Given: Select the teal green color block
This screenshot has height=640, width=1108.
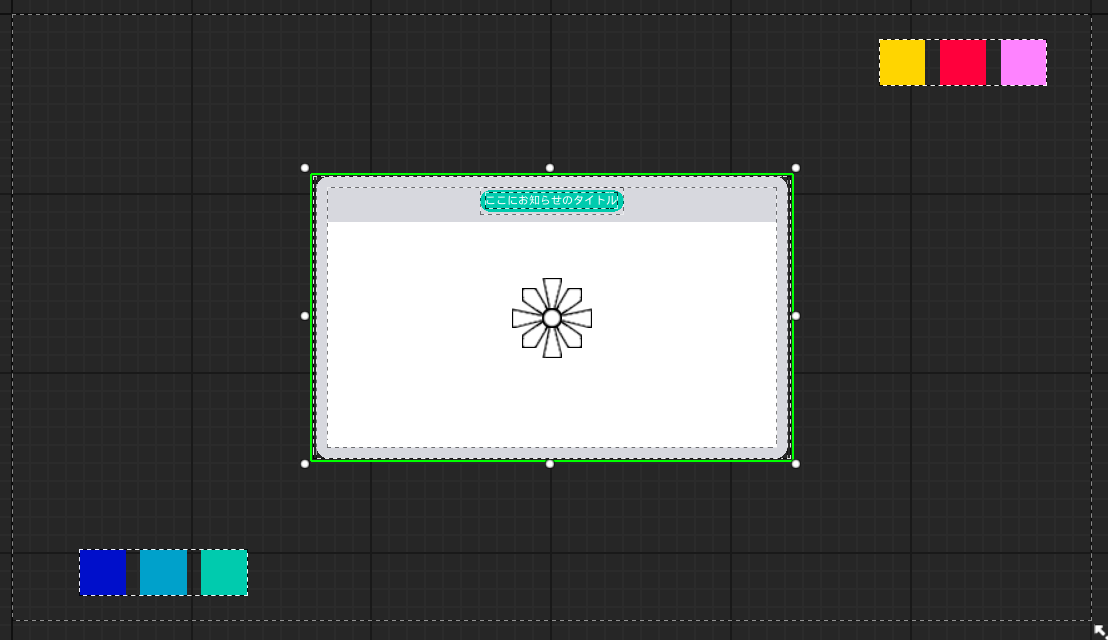Looking at the screenshot, I should 224,572.
